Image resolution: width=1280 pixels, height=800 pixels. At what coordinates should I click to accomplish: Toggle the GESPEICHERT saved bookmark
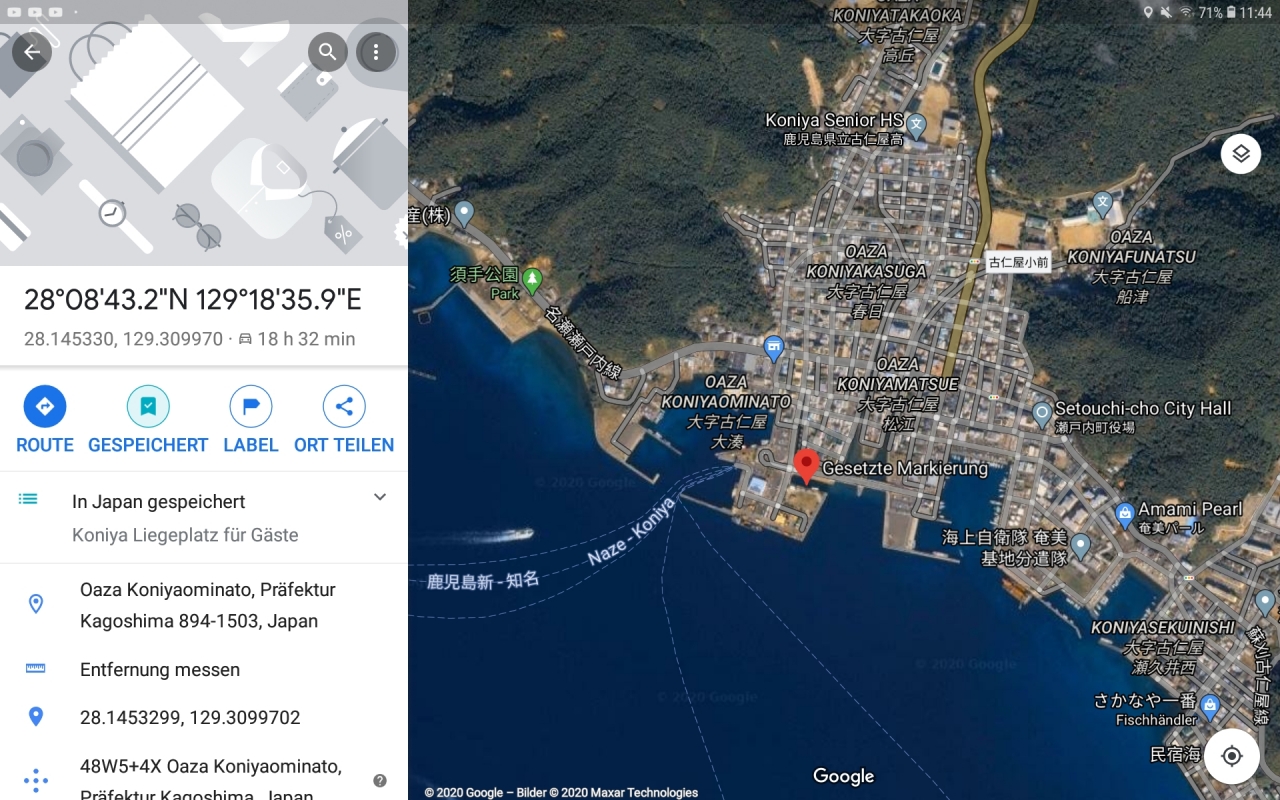coord(148,406)
